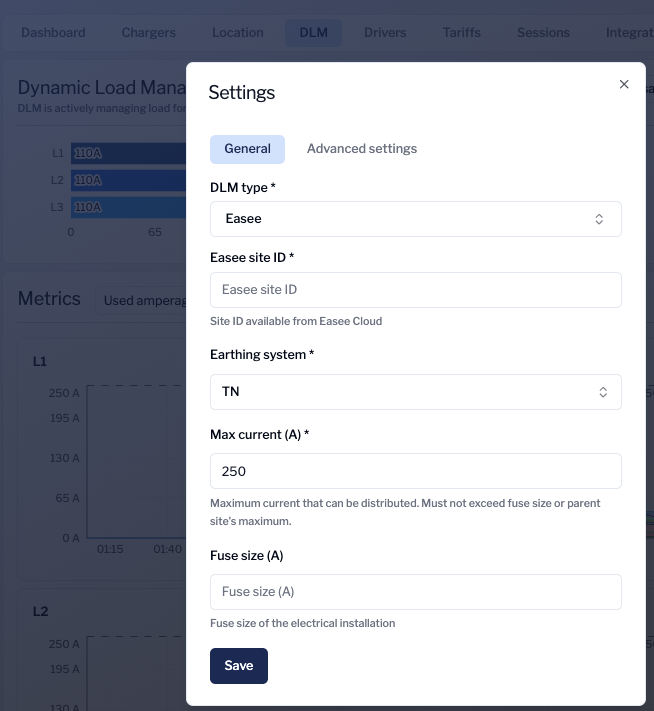
Task: Open the Advanced settings tab
Action: point(361,149)
